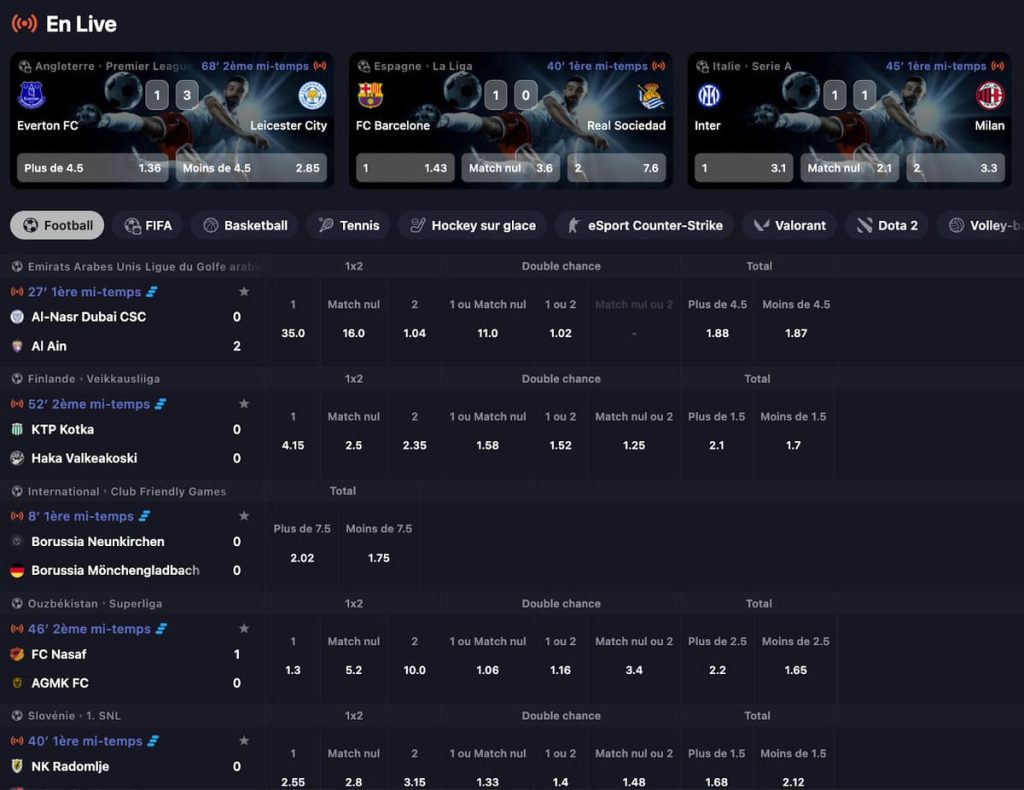This screenshot has height=790, width=1024.
Task: Click the Borussia Mönchengladbach flag icon
Action: pos(18,570)
